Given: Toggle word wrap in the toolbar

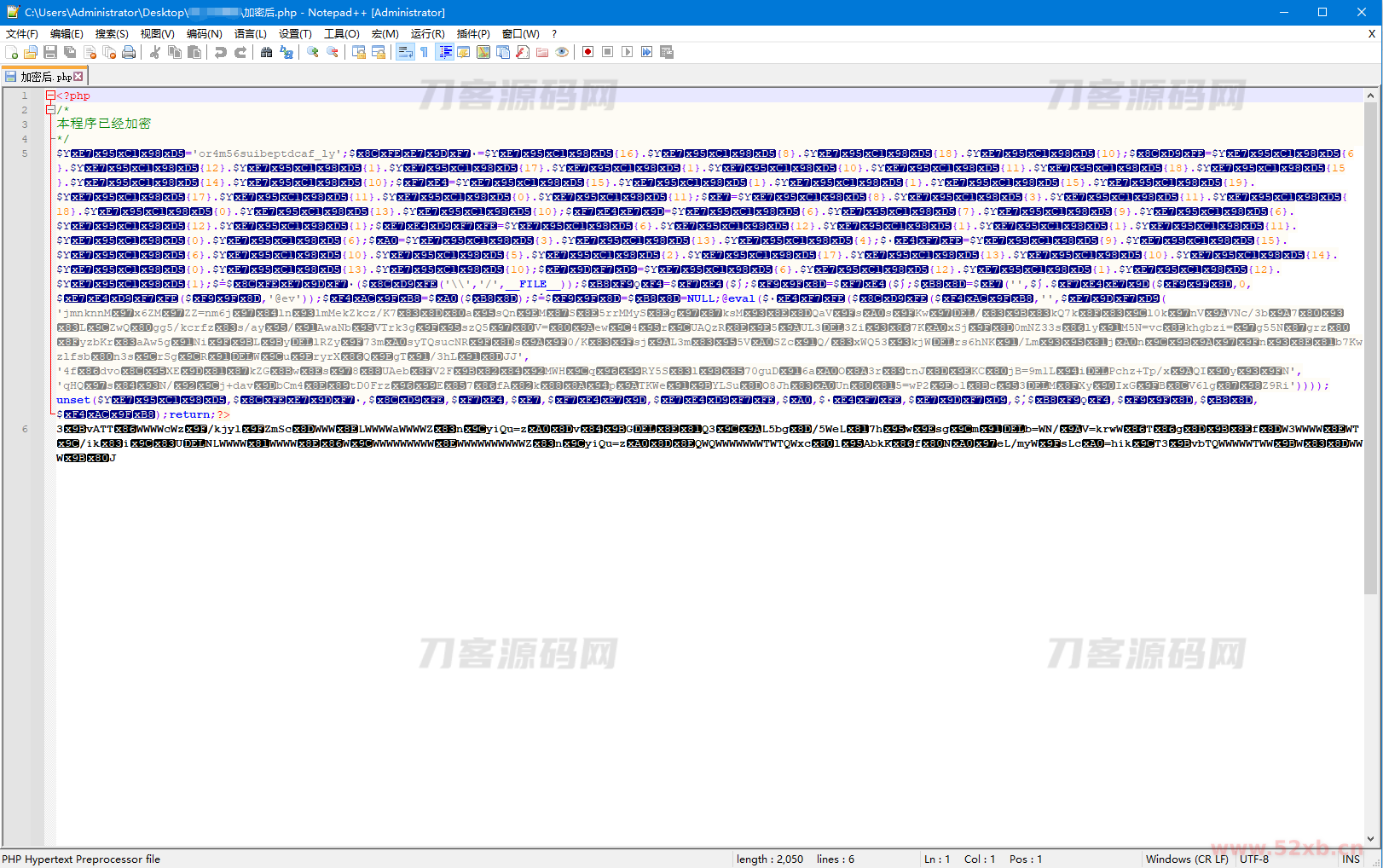Looking at the screenshot, I should tap(405, 52).
